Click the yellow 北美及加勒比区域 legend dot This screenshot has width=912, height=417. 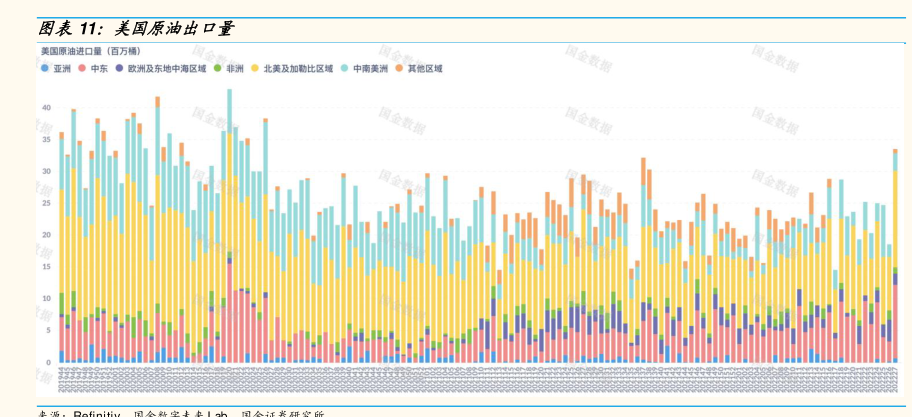pos(255,69)
